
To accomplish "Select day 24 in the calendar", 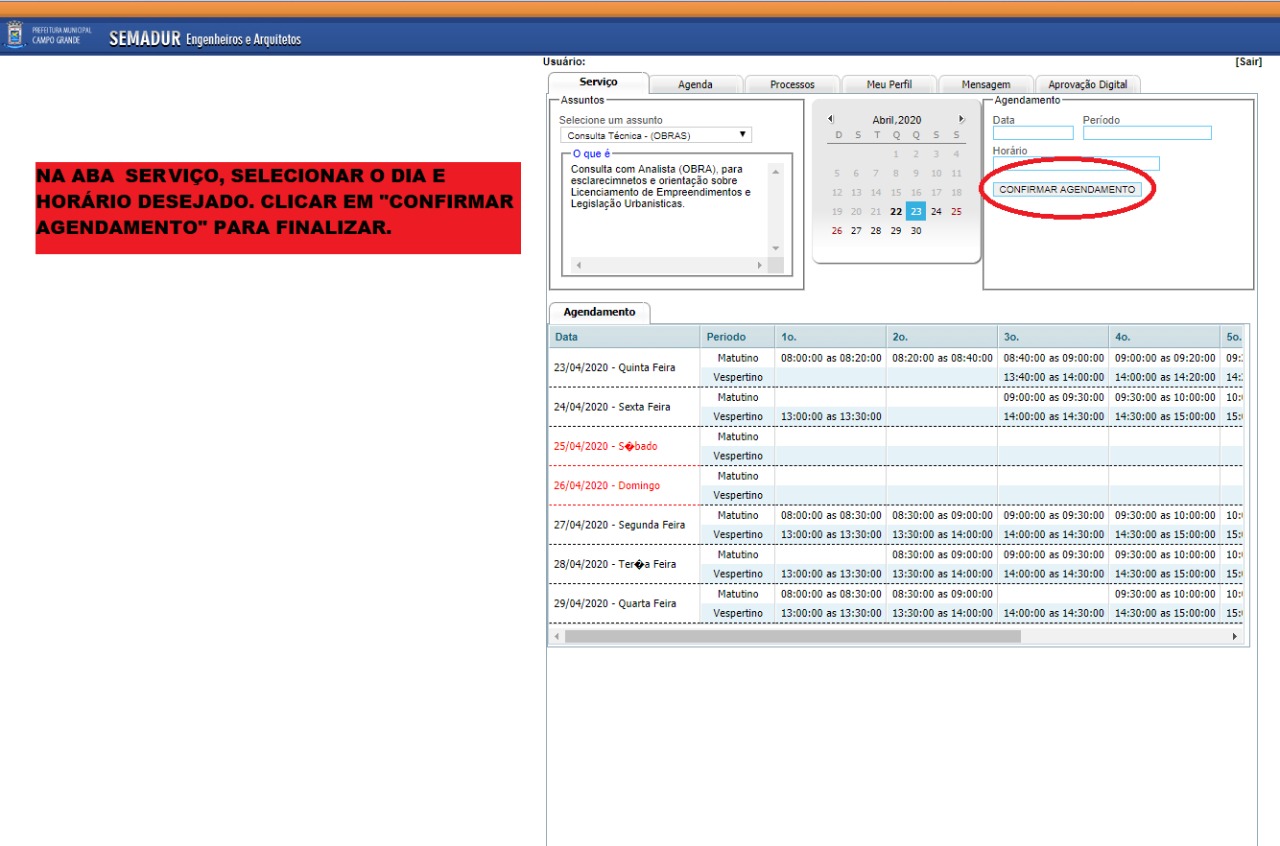I will (x=936, y=211).
